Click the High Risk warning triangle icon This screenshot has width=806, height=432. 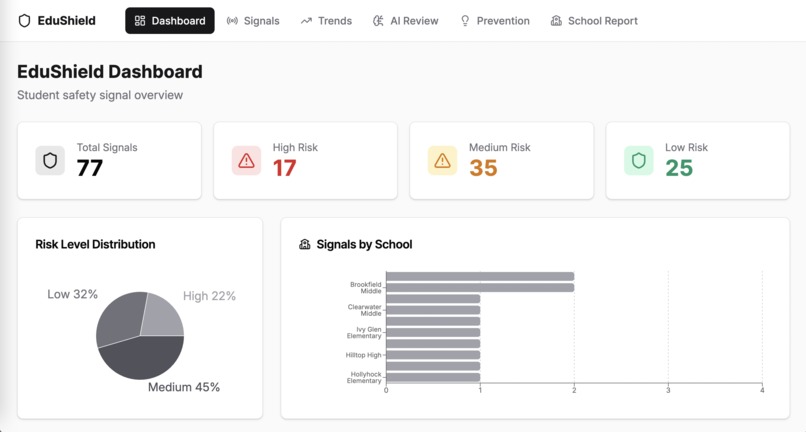tap(246, 160)
